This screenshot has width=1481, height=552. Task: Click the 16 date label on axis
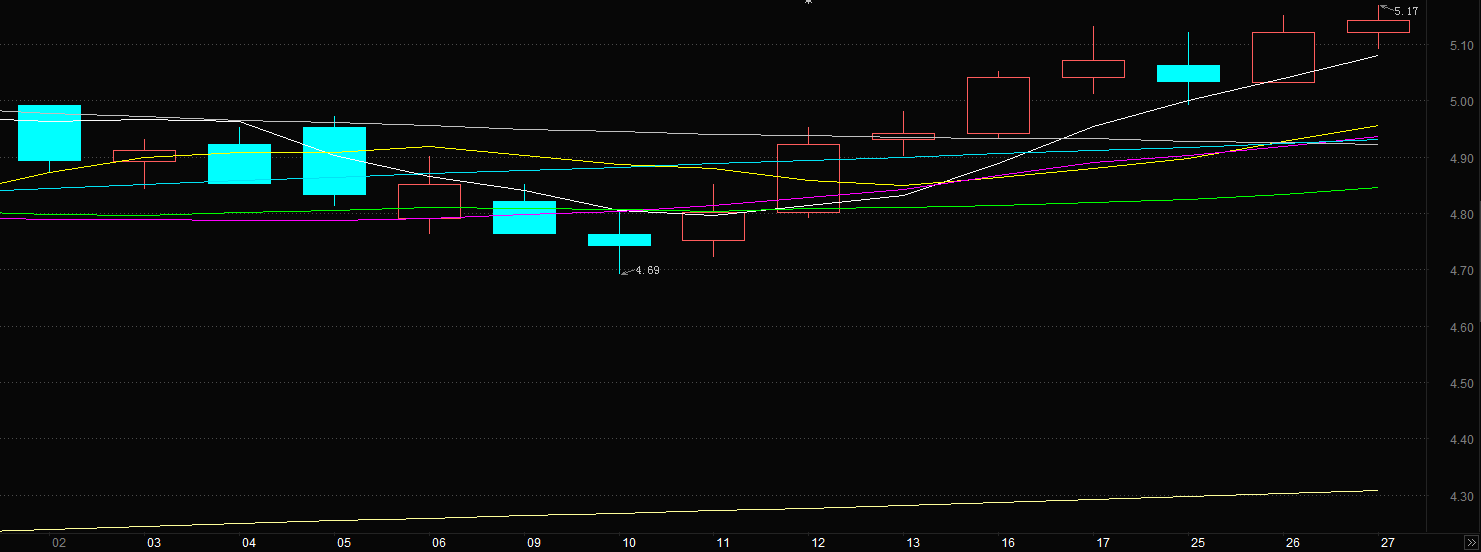click(1008, 543)
